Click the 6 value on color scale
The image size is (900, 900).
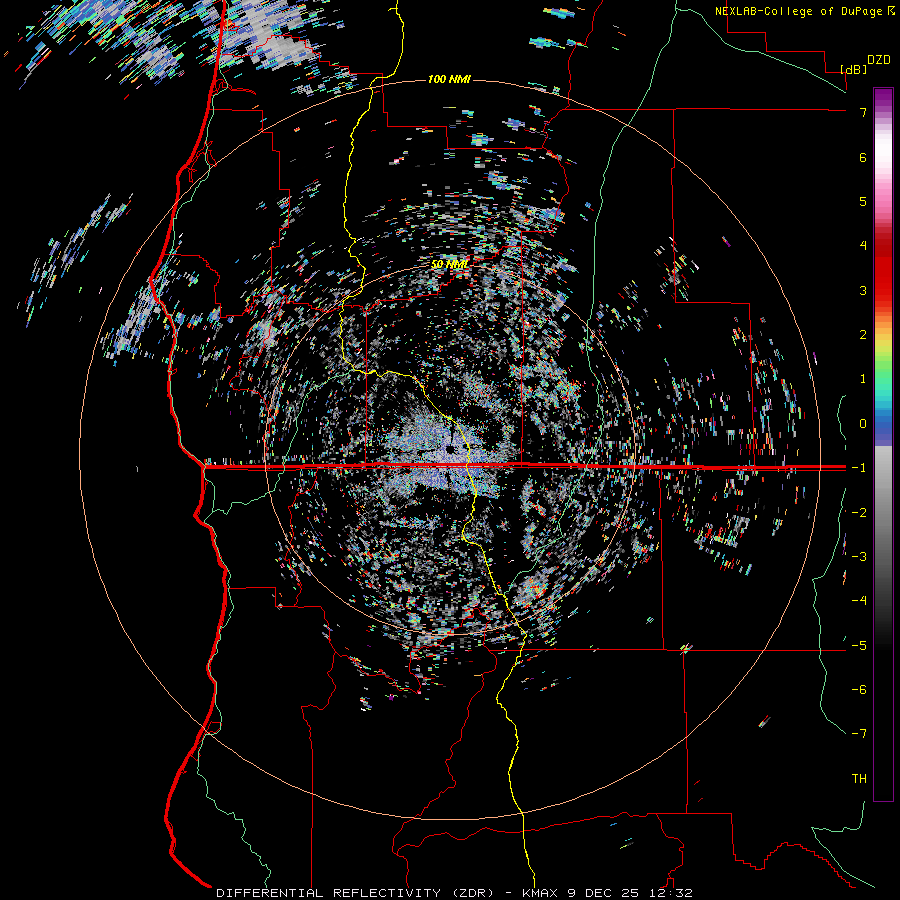pyautogui.click(x=863, y=157)
